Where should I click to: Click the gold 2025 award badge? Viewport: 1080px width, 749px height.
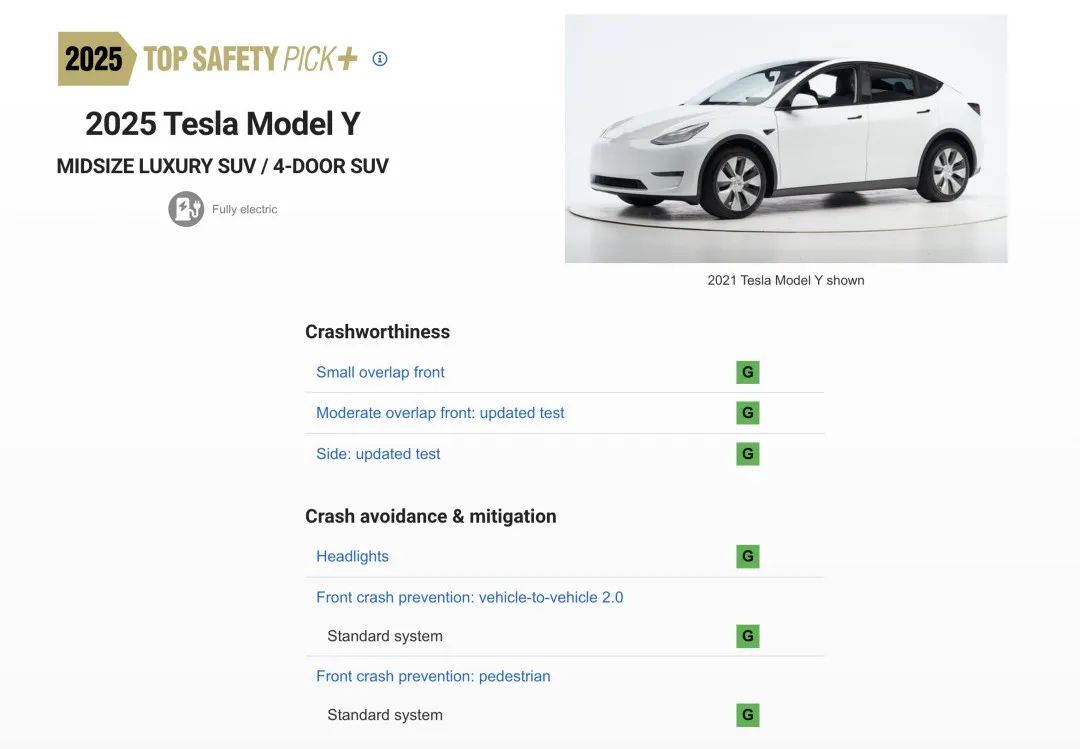point(94,59)
